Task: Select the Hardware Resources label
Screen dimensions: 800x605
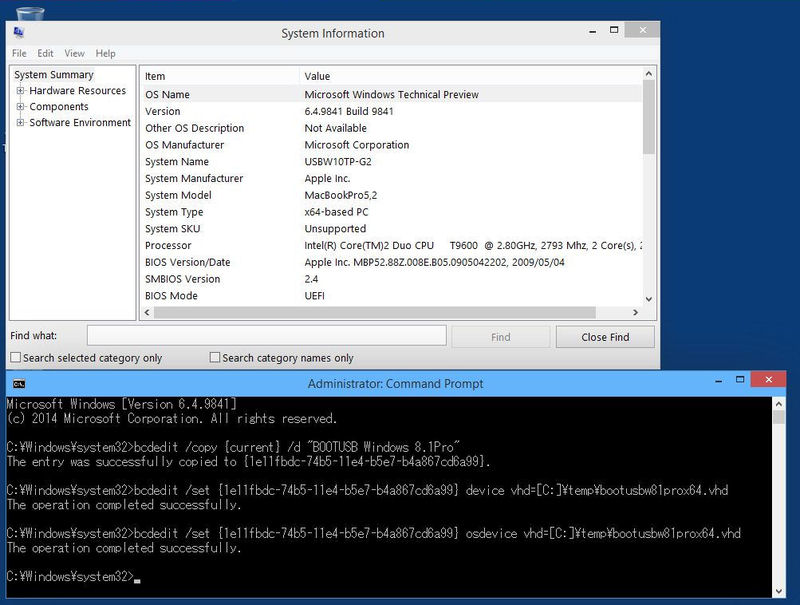Action: (x=78, y=91)
